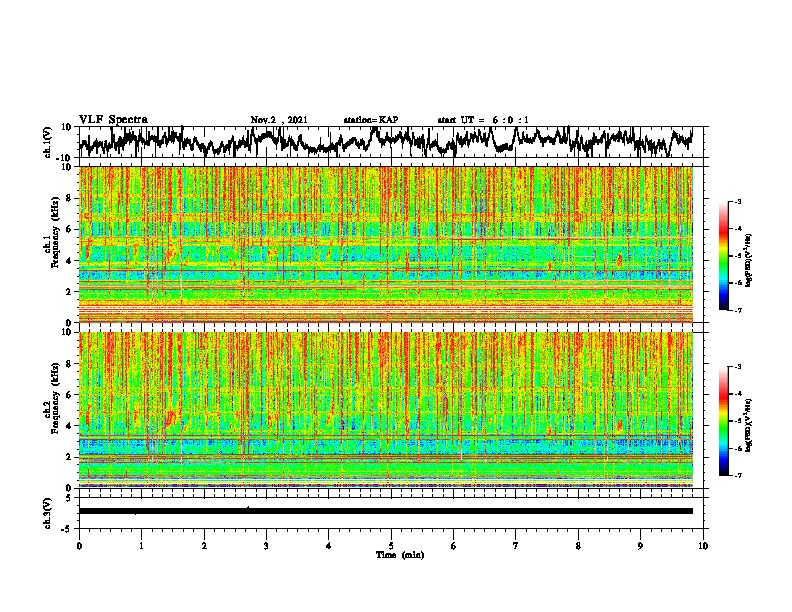Click inside the ch.2 spectrogram panel
Screen dimensions: 792x612
[x=385, y=410]
